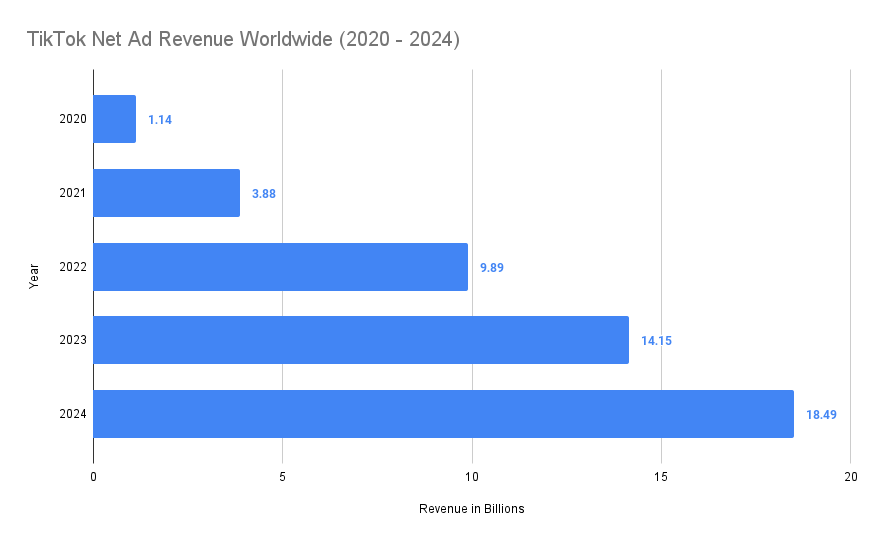
Task: Select the 20 tick on horizontal axis
Action: (849, 476)
